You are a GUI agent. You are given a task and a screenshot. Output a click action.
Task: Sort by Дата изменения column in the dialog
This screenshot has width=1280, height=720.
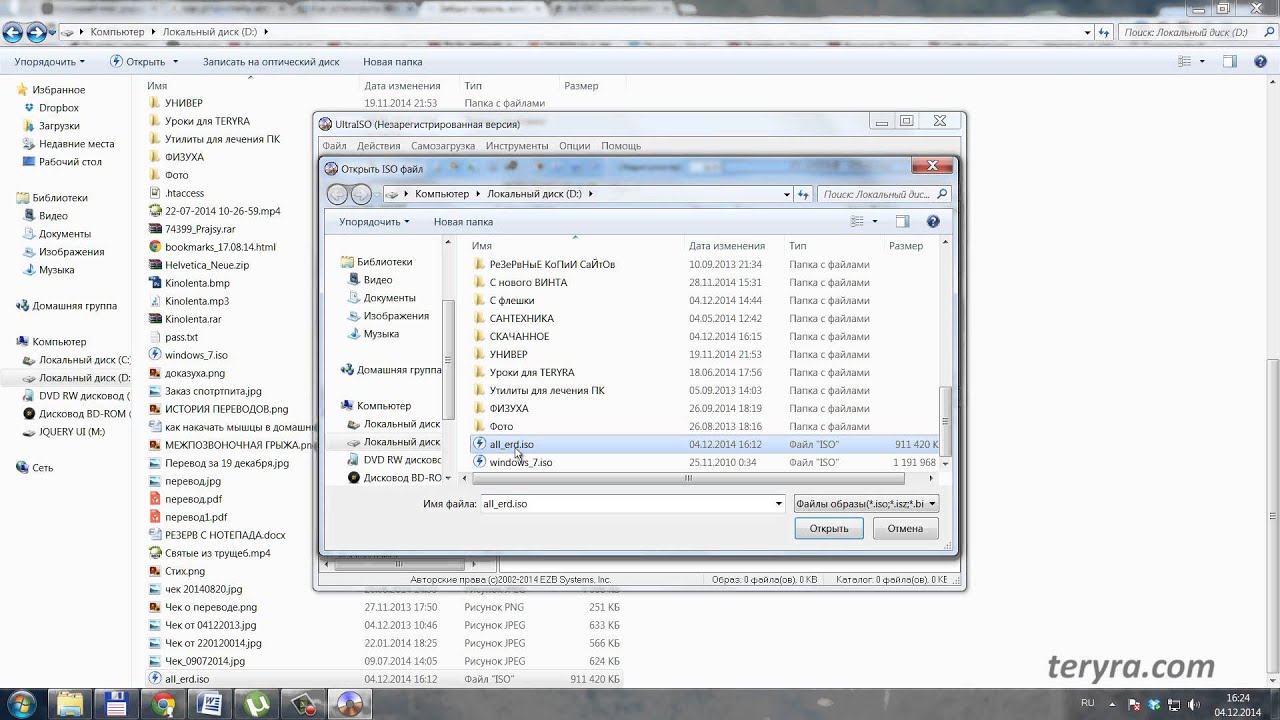point(727,245)
